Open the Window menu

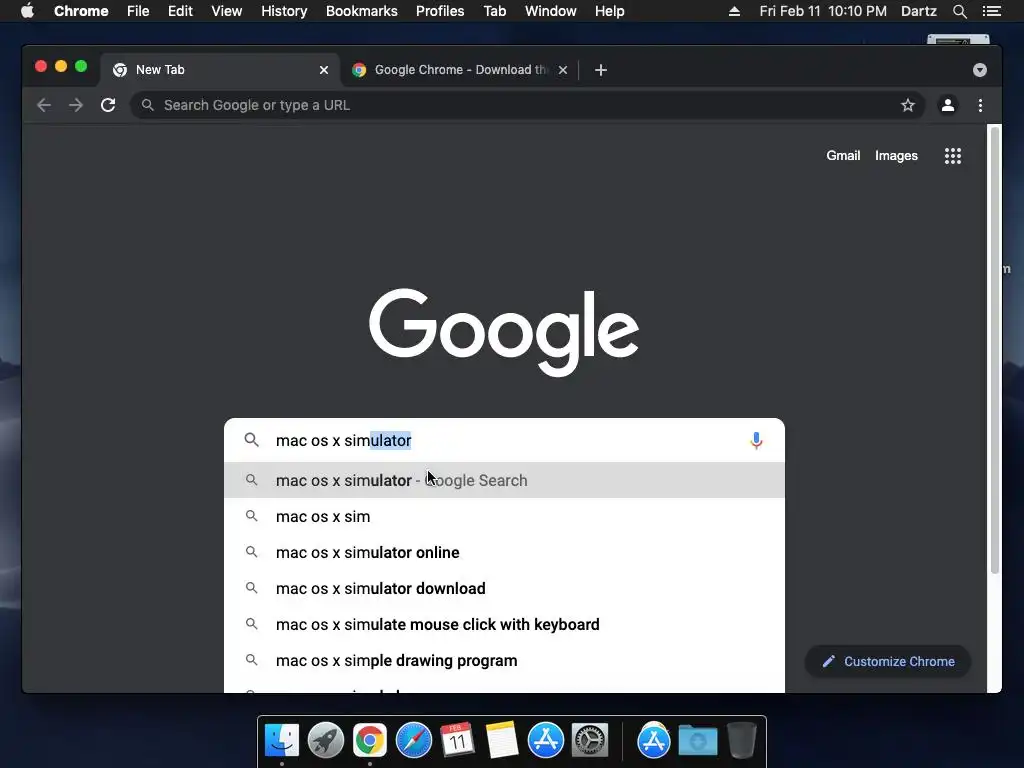pos(551,11)
